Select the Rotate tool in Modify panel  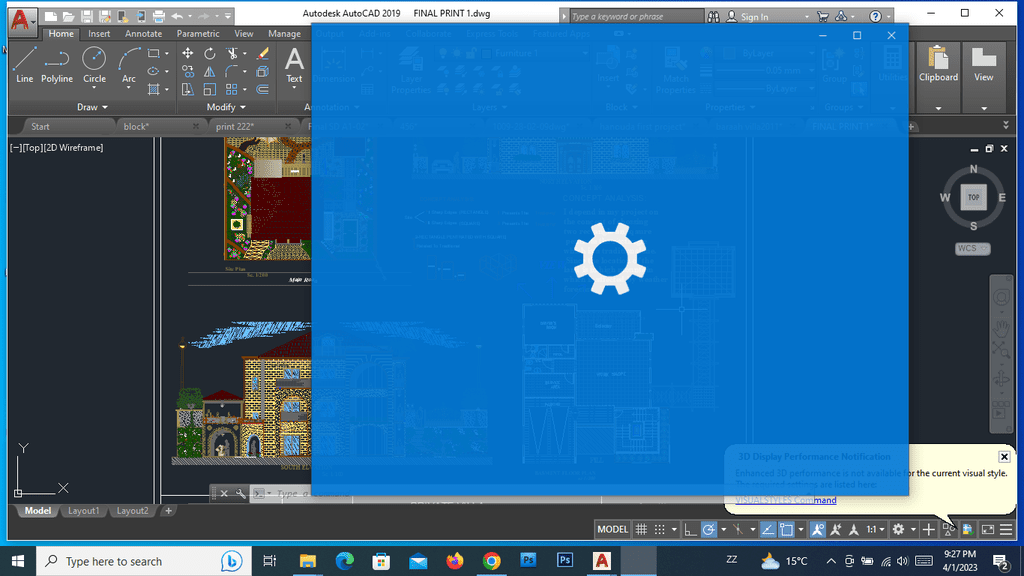pyautogui.click(x=210, y=54)
